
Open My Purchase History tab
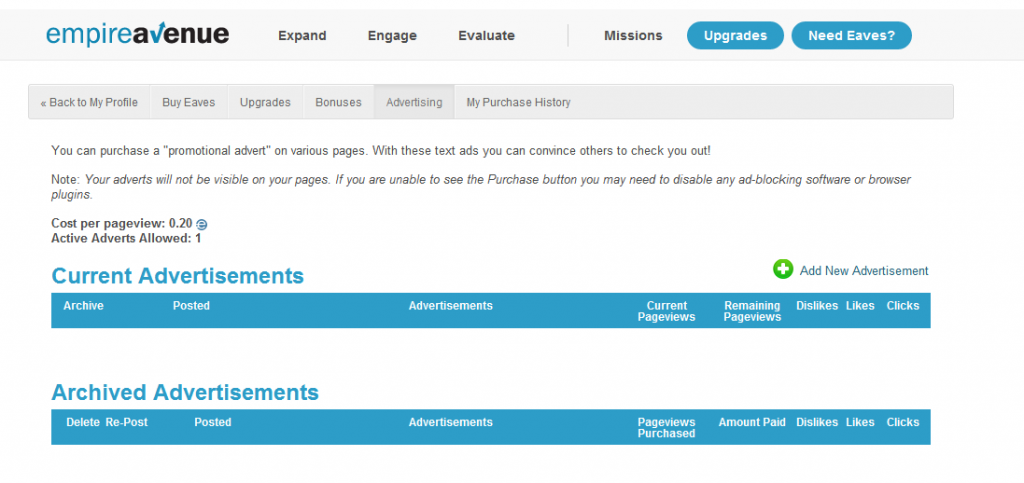click(x=519, y=102)
